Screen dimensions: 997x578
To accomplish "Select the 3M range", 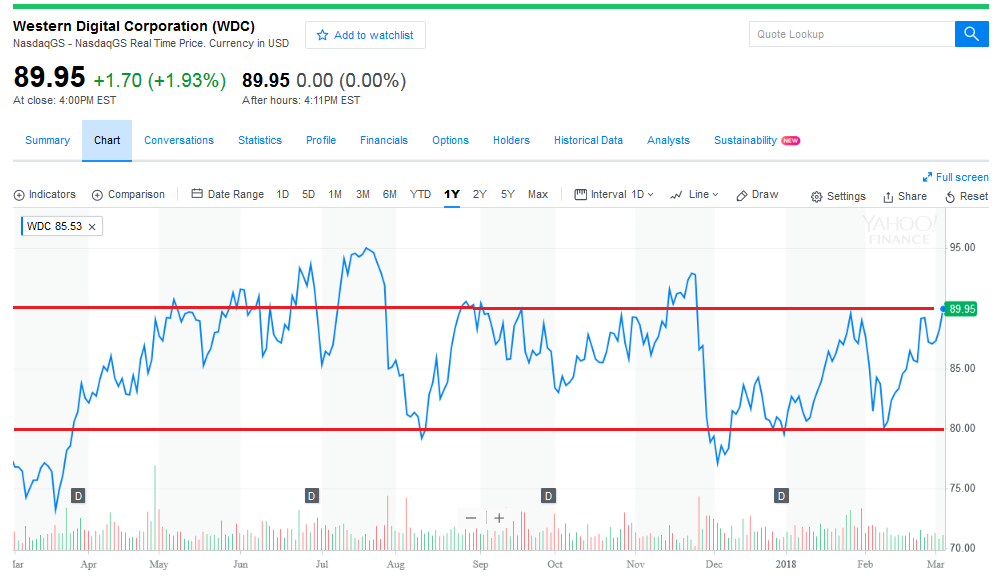I will [362, 195].
